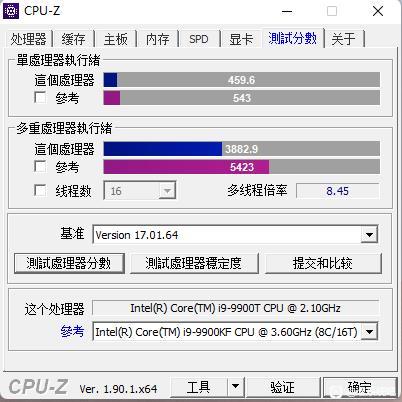Screen dimensions: 402x402
Task: Click the multi-thread 3882.9 score bar
Action: [242, 149]
